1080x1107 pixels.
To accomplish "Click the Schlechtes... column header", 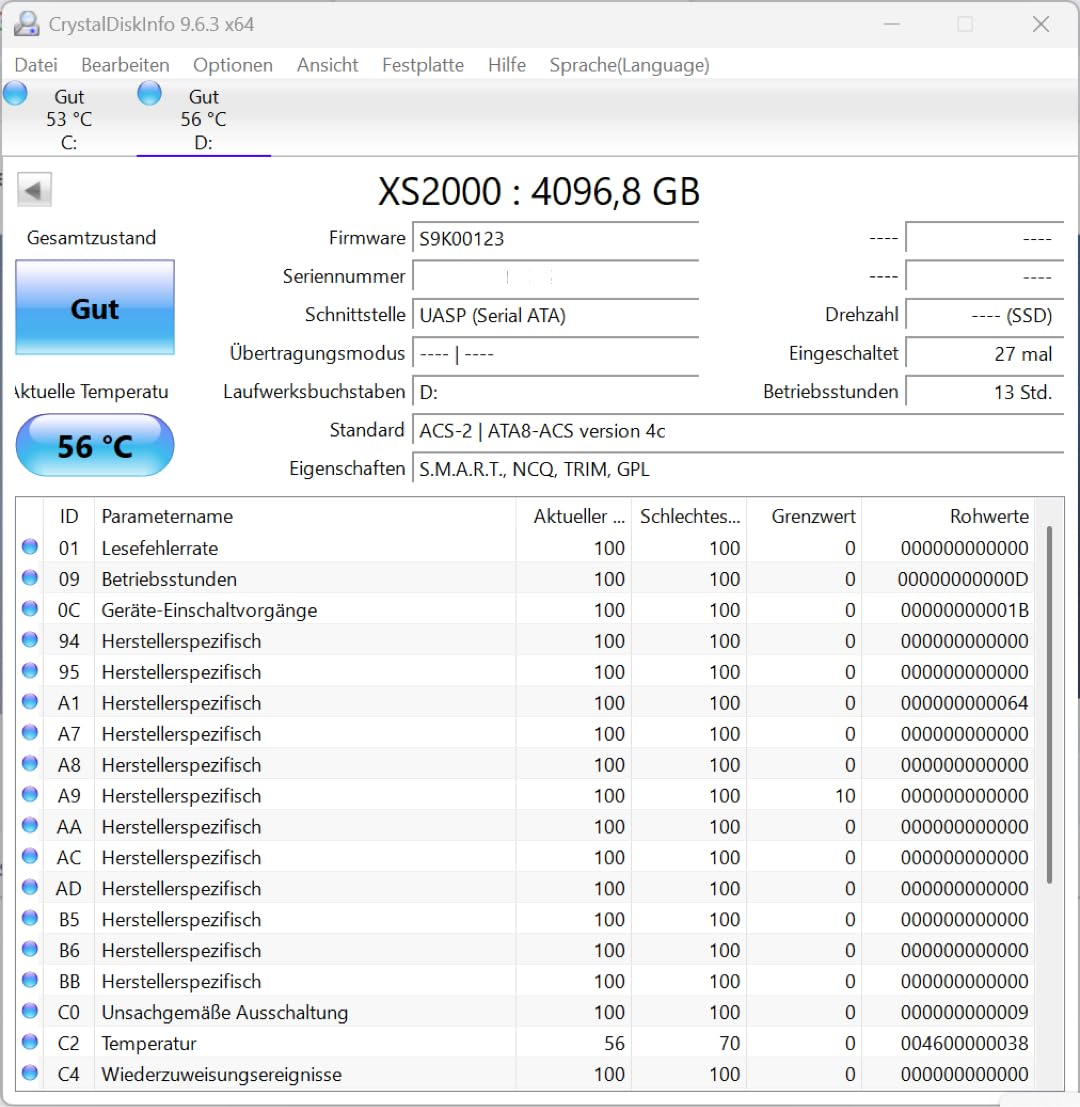I will (689, 516).
